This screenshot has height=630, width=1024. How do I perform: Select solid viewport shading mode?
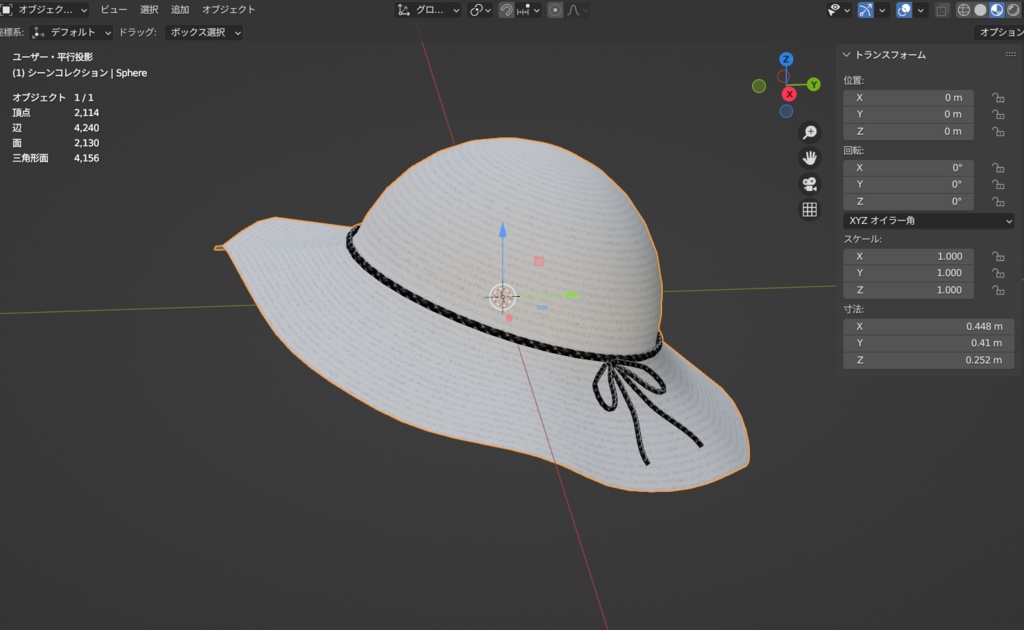click(980, 10)
